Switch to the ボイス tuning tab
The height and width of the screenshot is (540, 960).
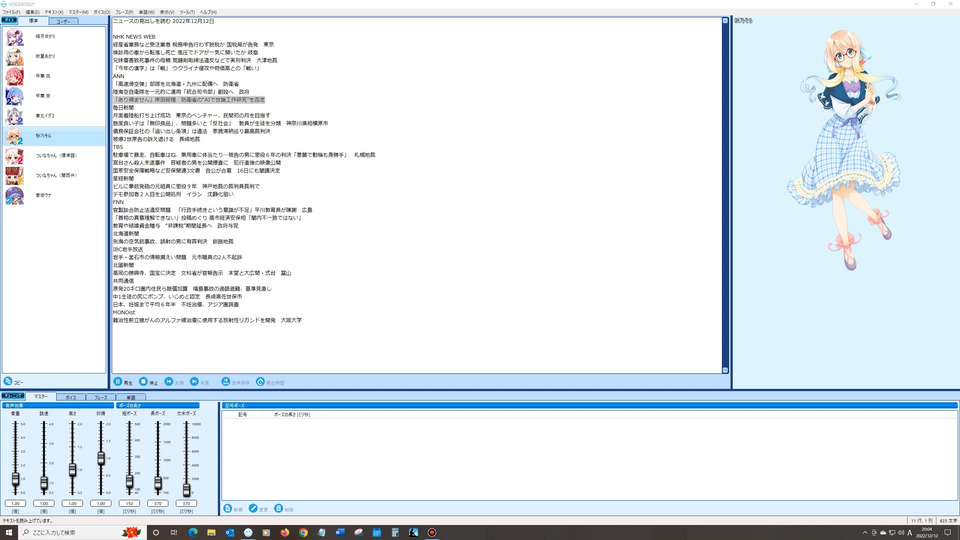71,397
